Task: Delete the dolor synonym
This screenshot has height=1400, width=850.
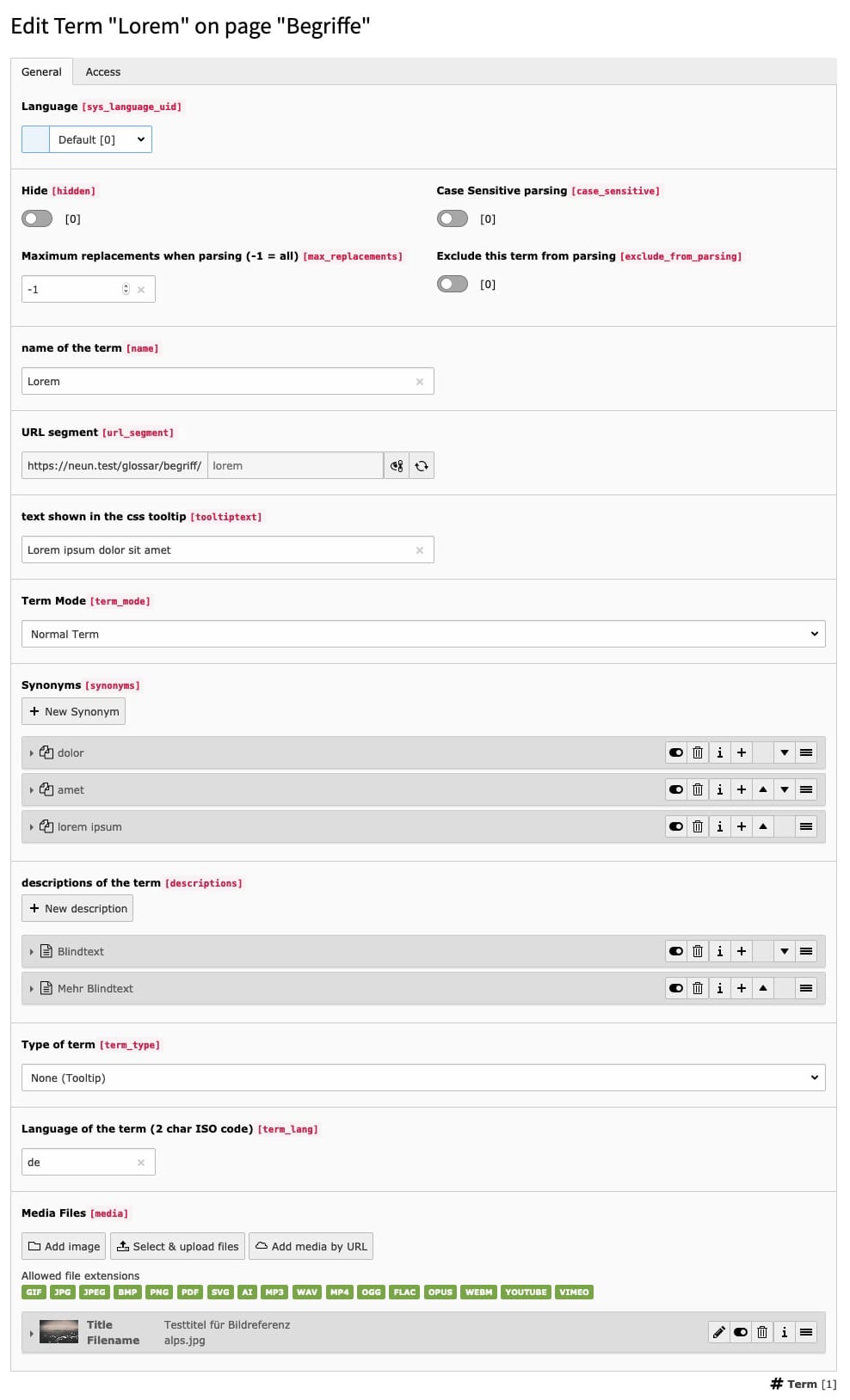Action: [698, 753]
